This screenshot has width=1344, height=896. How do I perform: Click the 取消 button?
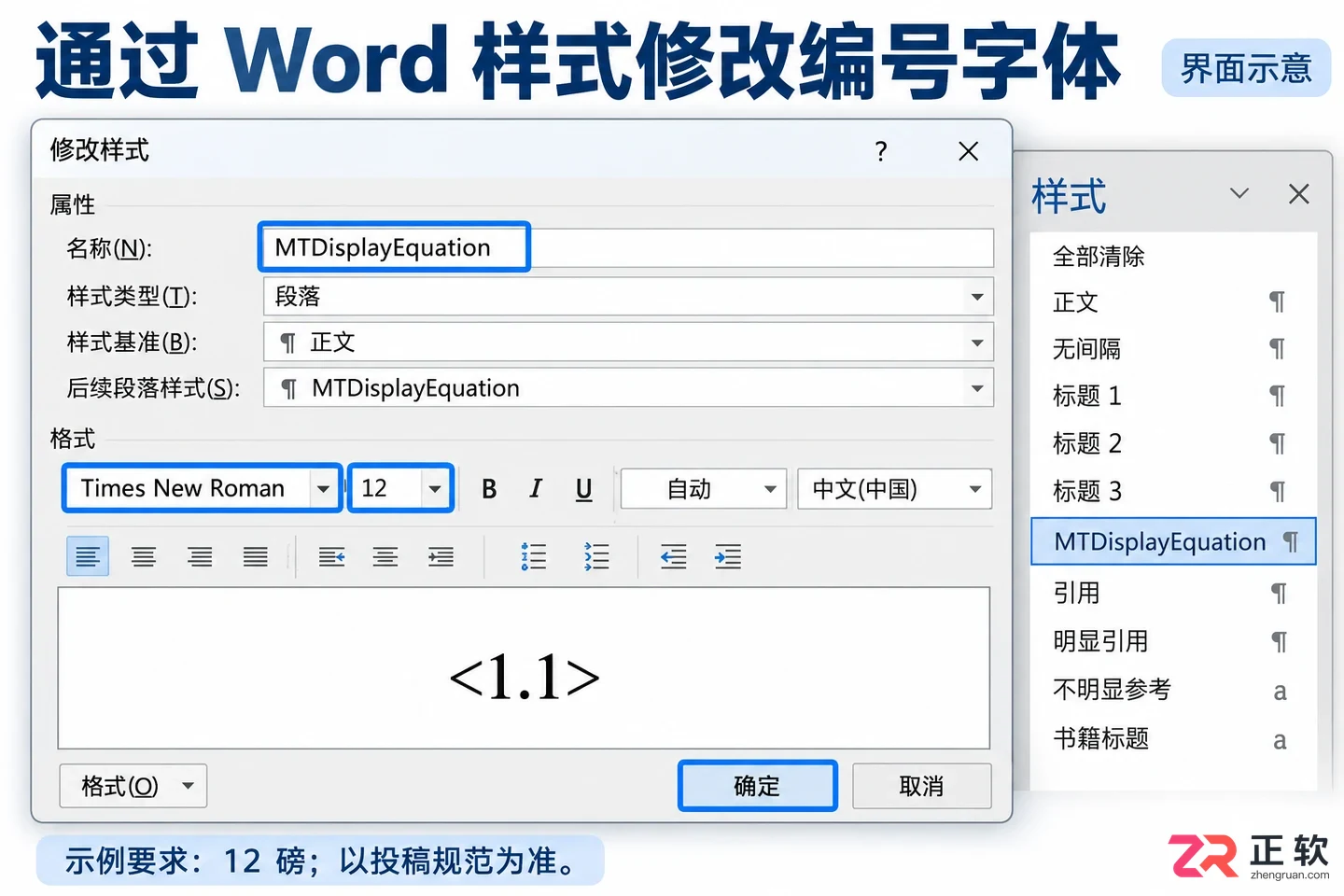921,786
